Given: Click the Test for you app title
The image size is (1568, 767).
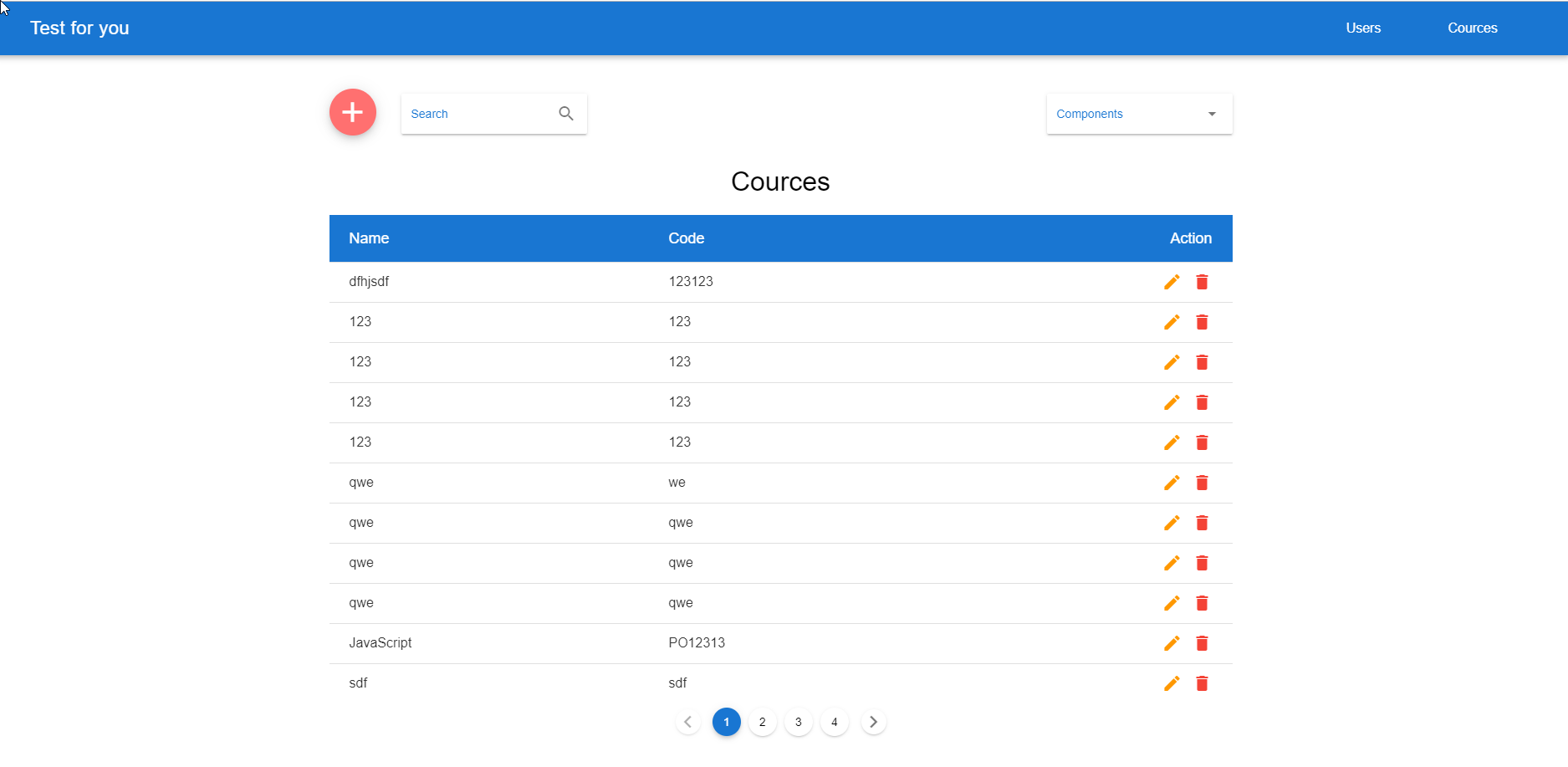Looking at the screenshot, I should click(x=79, y=28).
